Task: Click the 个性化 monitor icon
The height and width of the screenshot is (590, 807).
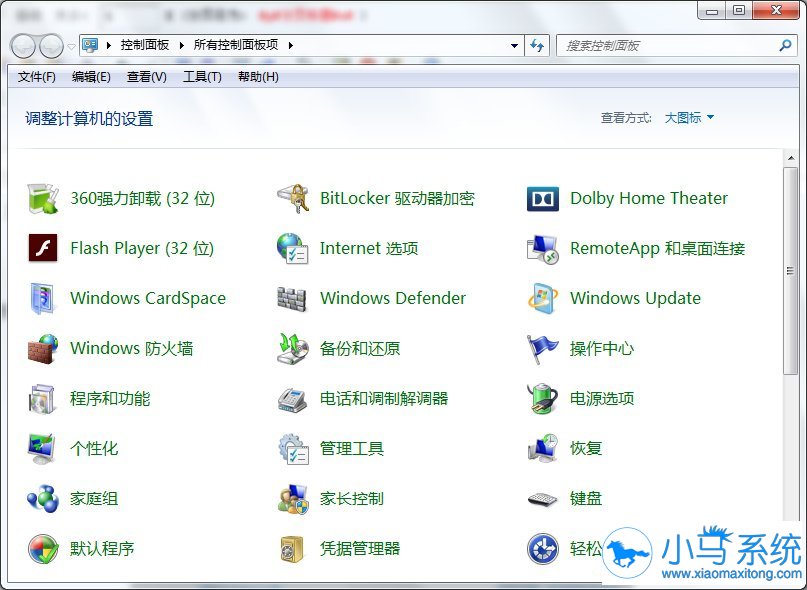Action: (x=42, y=448)
